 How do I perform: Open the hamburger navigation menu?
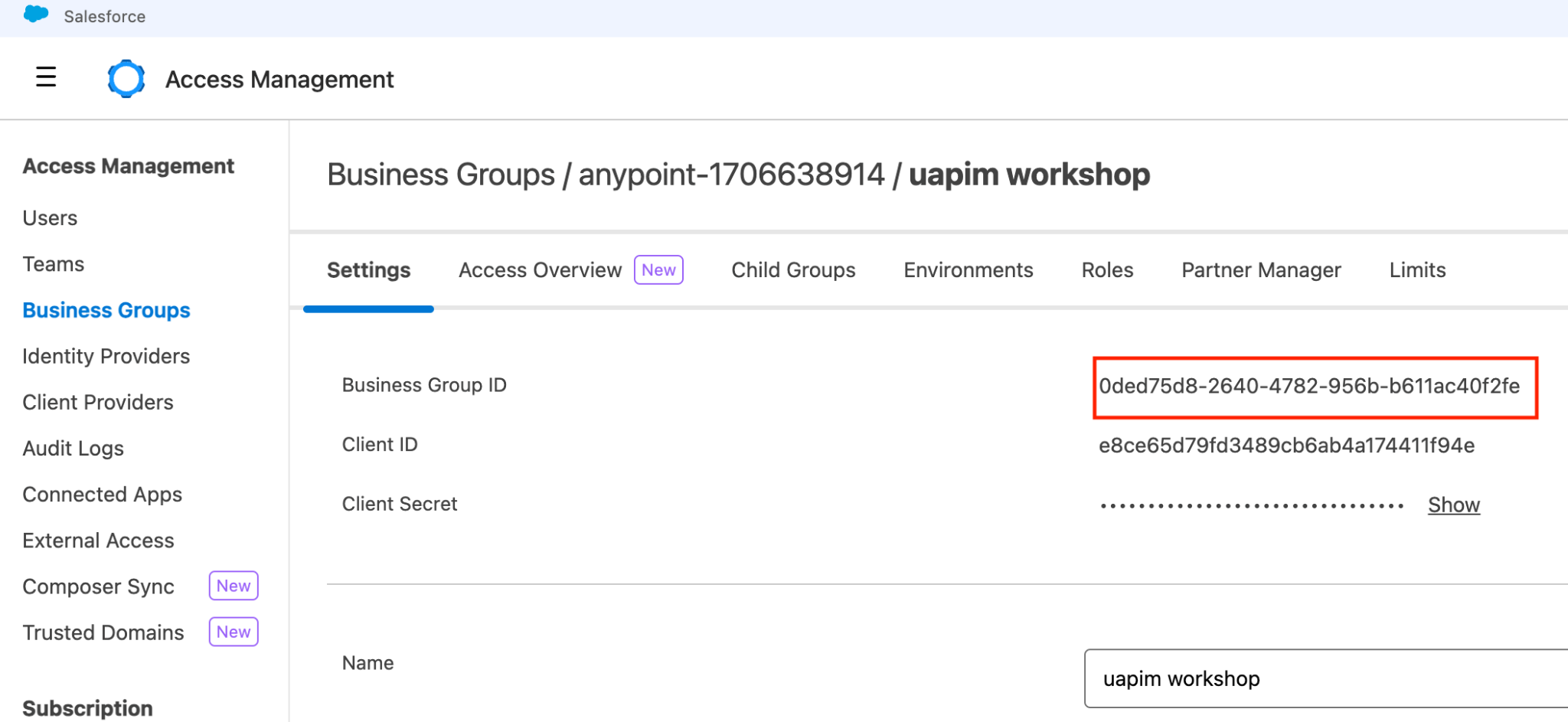tap(46, 77)
